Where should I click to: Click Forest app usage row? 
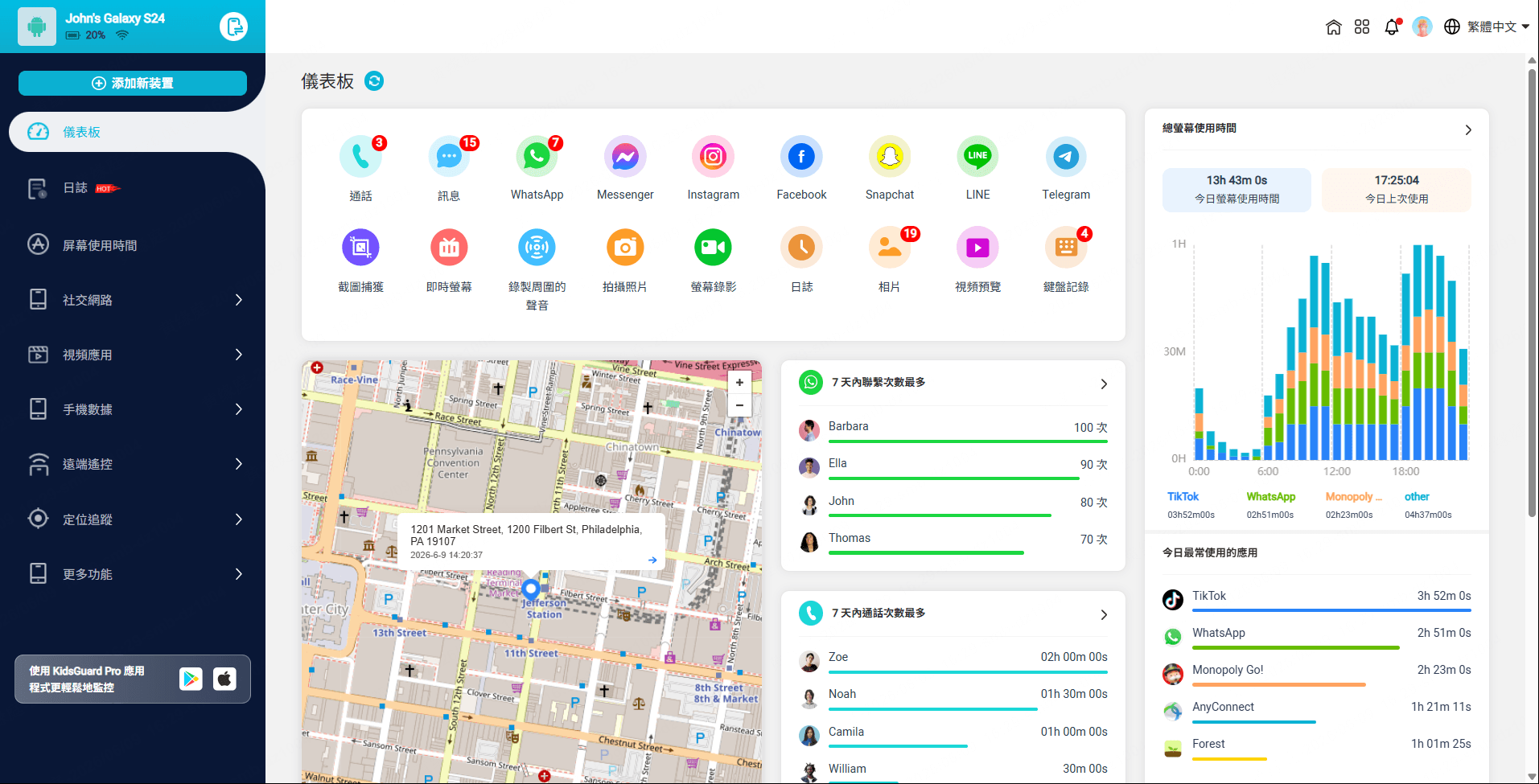click(1317, 747)
